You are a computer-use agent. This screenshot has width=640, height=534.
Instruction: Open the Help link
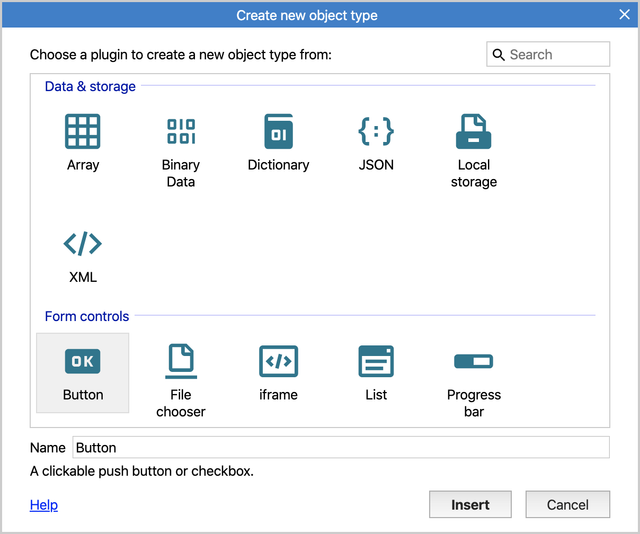click(44, 505)
